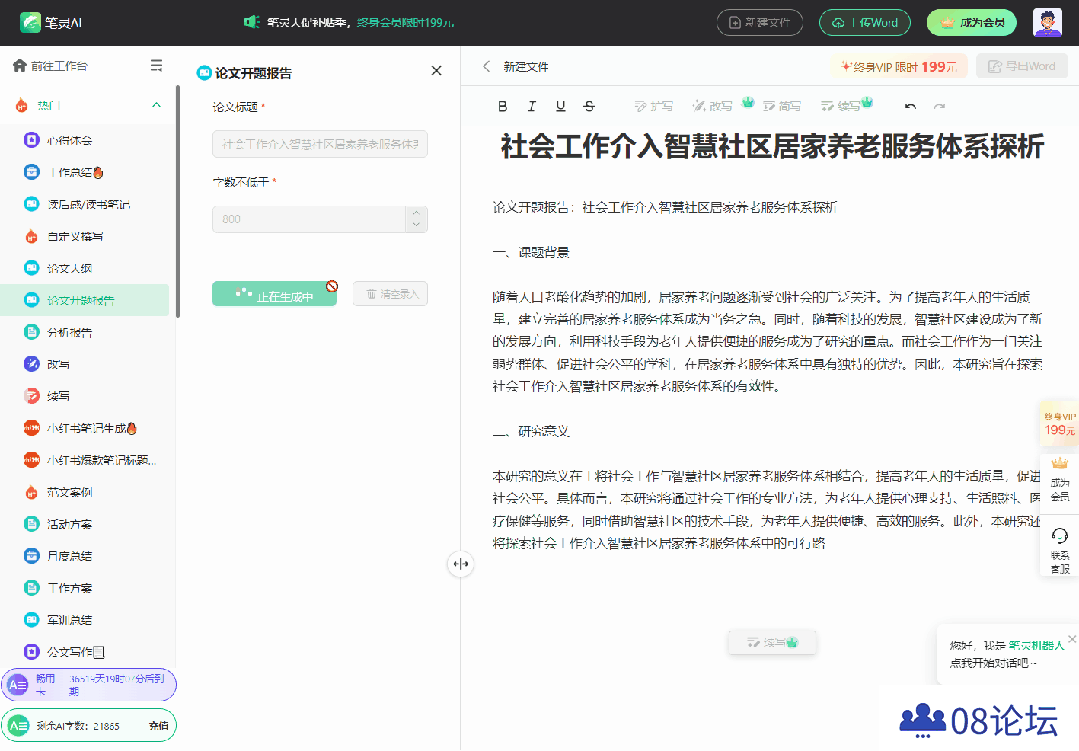Viewport: 1079px width, 751px height.
Task: Click 笔灵机器人 link in chat popup
Action: pos(1036,645)
